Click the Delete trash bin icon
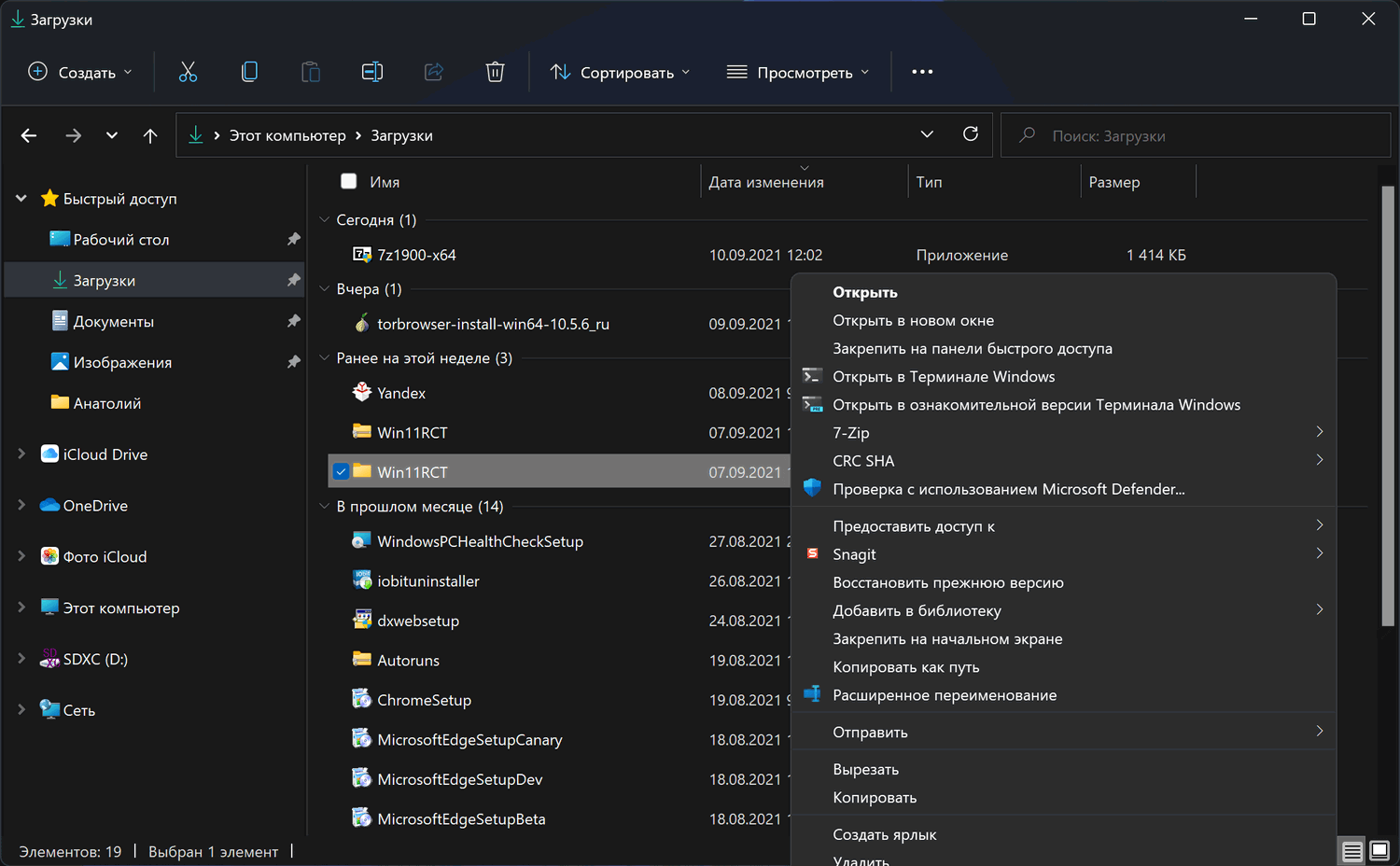Viewport: 1400px width, 866px height. [495, 72]
